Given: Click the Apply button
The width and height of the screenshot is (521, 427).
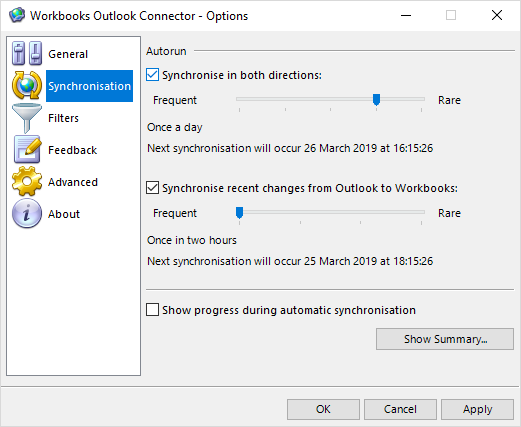Looking at the screenshot, I should pos(477,409).
